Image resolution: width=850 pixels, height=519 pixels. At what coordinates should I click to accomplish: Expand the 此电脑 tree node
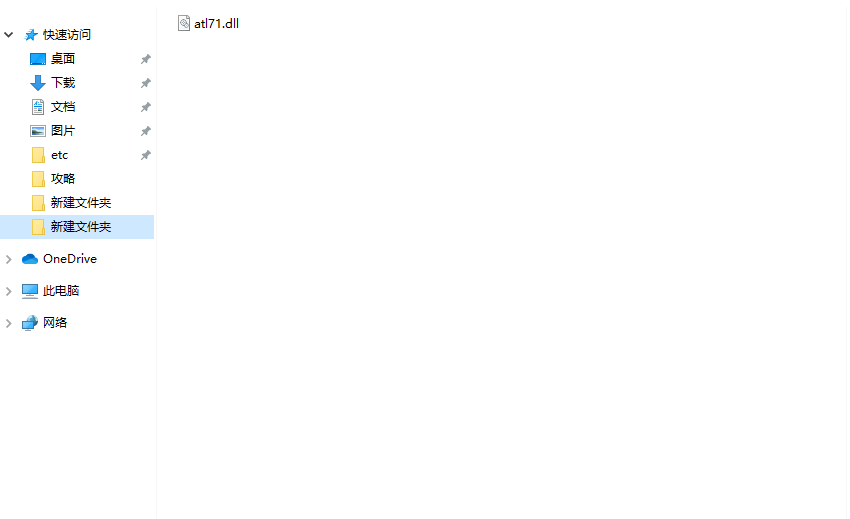point(9,291)
